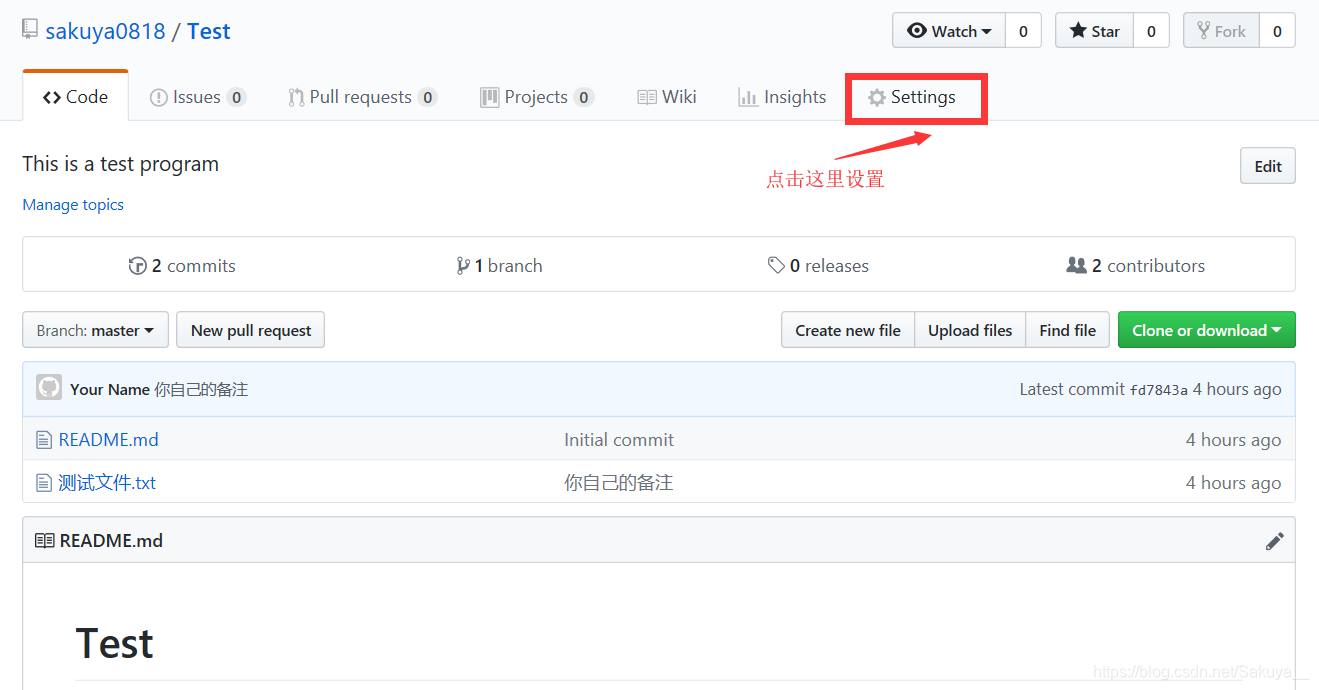The height and width of the screenshot is (690, 1319).
Task: View the 2 contributors link
Action: point(1136,266)
